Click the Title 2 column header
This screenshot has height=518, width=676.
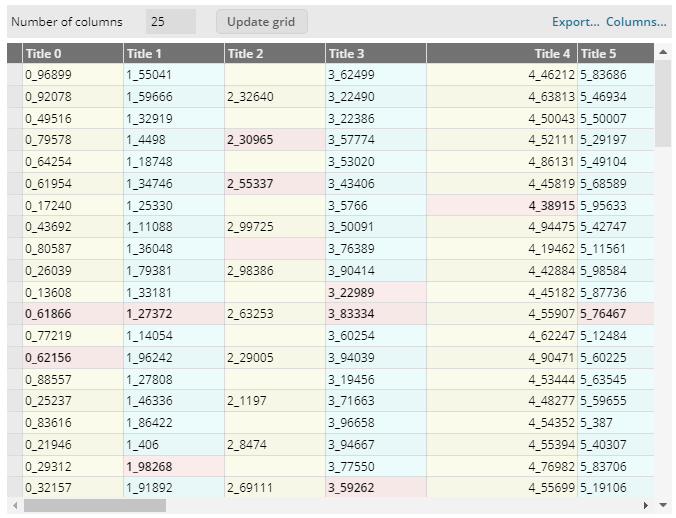274,54
